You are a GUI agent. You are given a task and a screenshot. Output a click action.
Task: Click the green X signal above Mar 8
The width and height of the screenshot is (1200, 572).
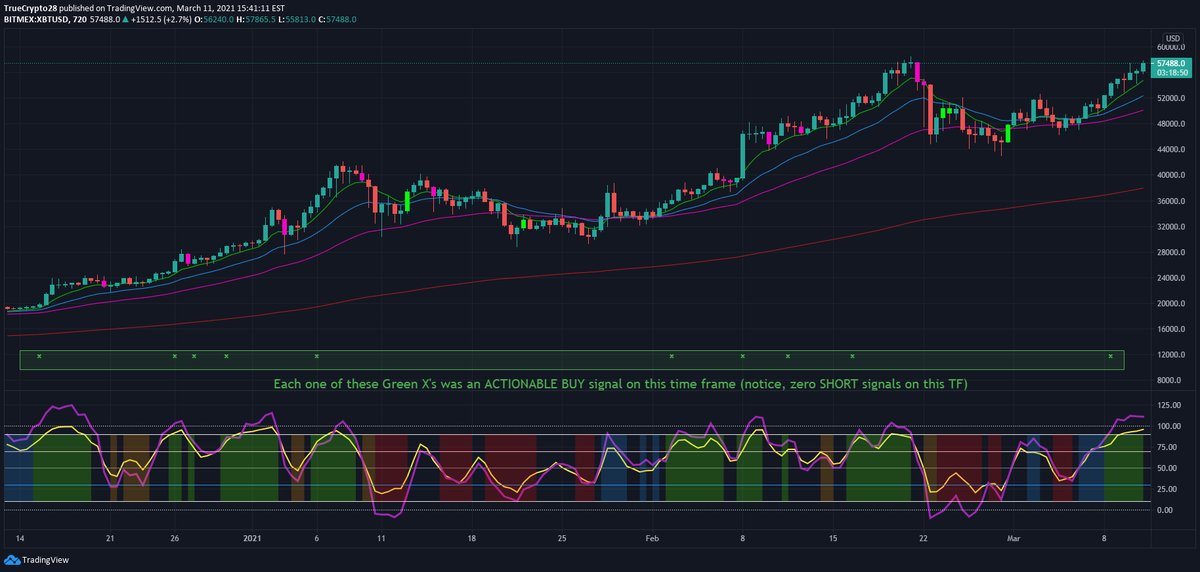pyautogui.click(x=1110, y=356)
